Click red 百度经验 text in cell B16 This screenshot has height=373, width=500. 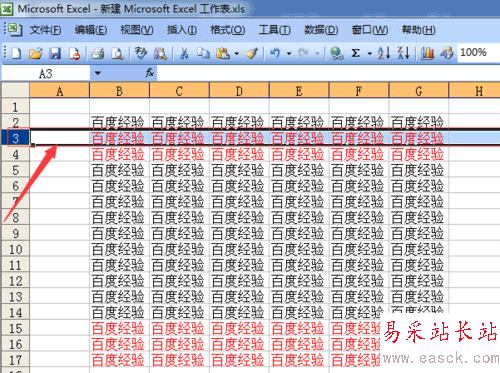tap(118, 344)
